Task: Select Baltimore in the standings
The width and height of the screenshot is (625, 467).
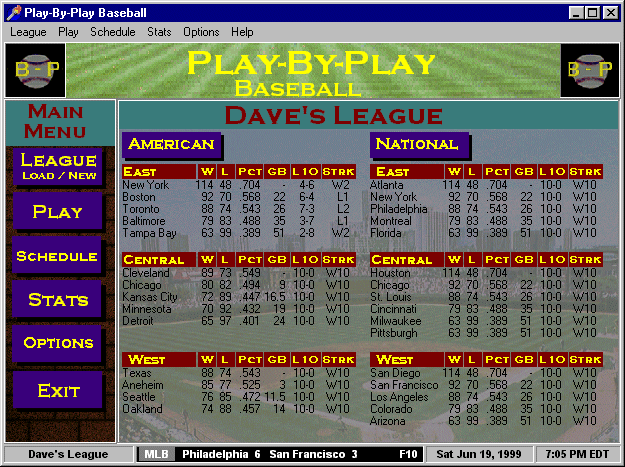Action: pyautogui.click(x=143, y=221)
